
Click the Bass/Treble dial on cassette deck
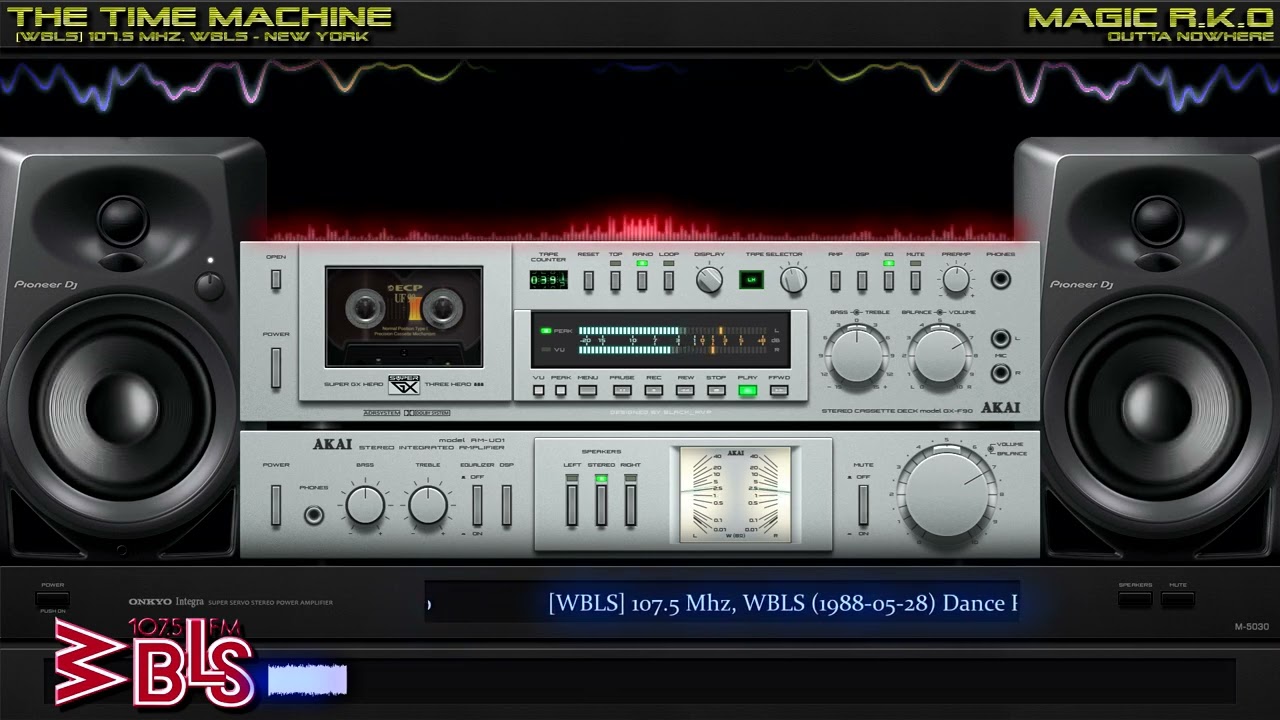[857, 355]
